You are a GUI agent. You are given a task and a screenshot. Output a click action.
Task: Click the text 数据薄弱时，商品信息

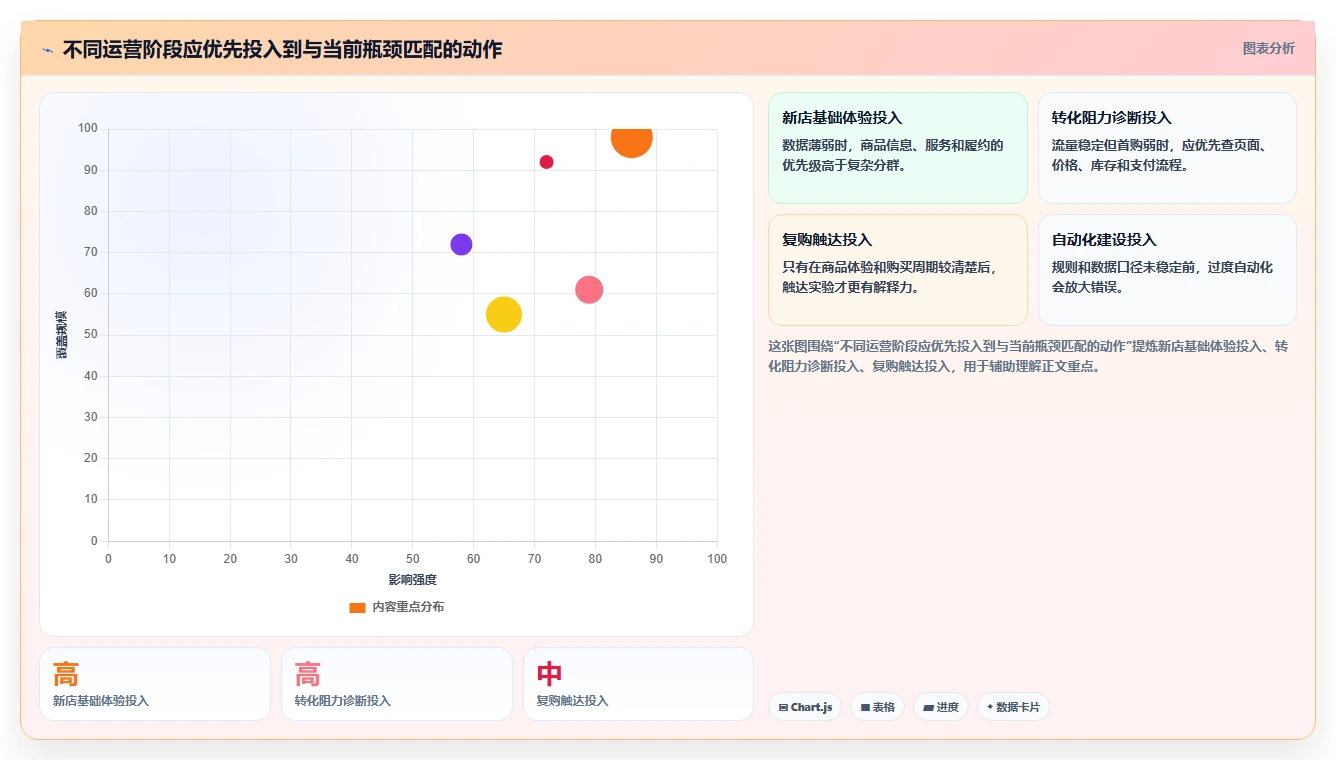pyautogui.click(x=892, y=155)
